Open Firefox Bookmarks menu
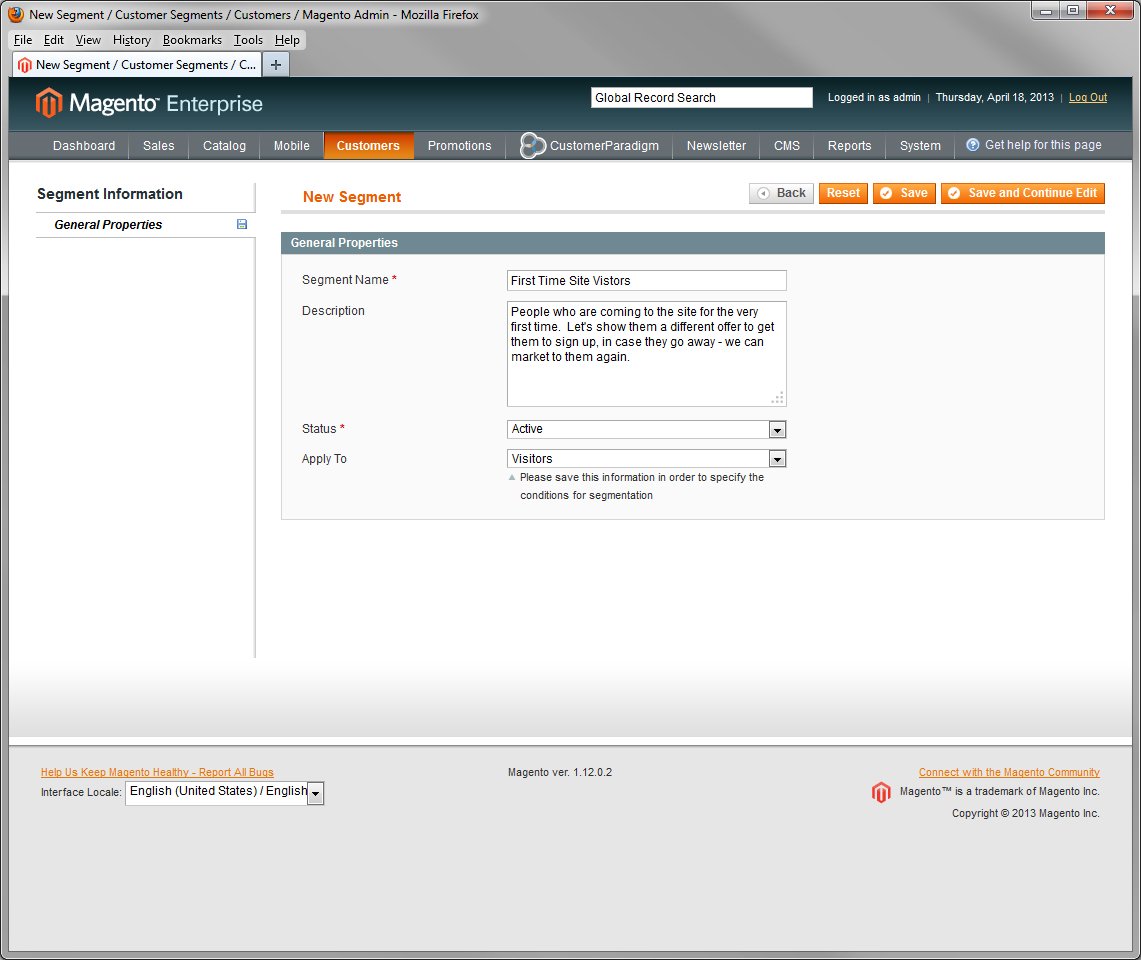This screenshot has width=1141, height=960. 192,40
